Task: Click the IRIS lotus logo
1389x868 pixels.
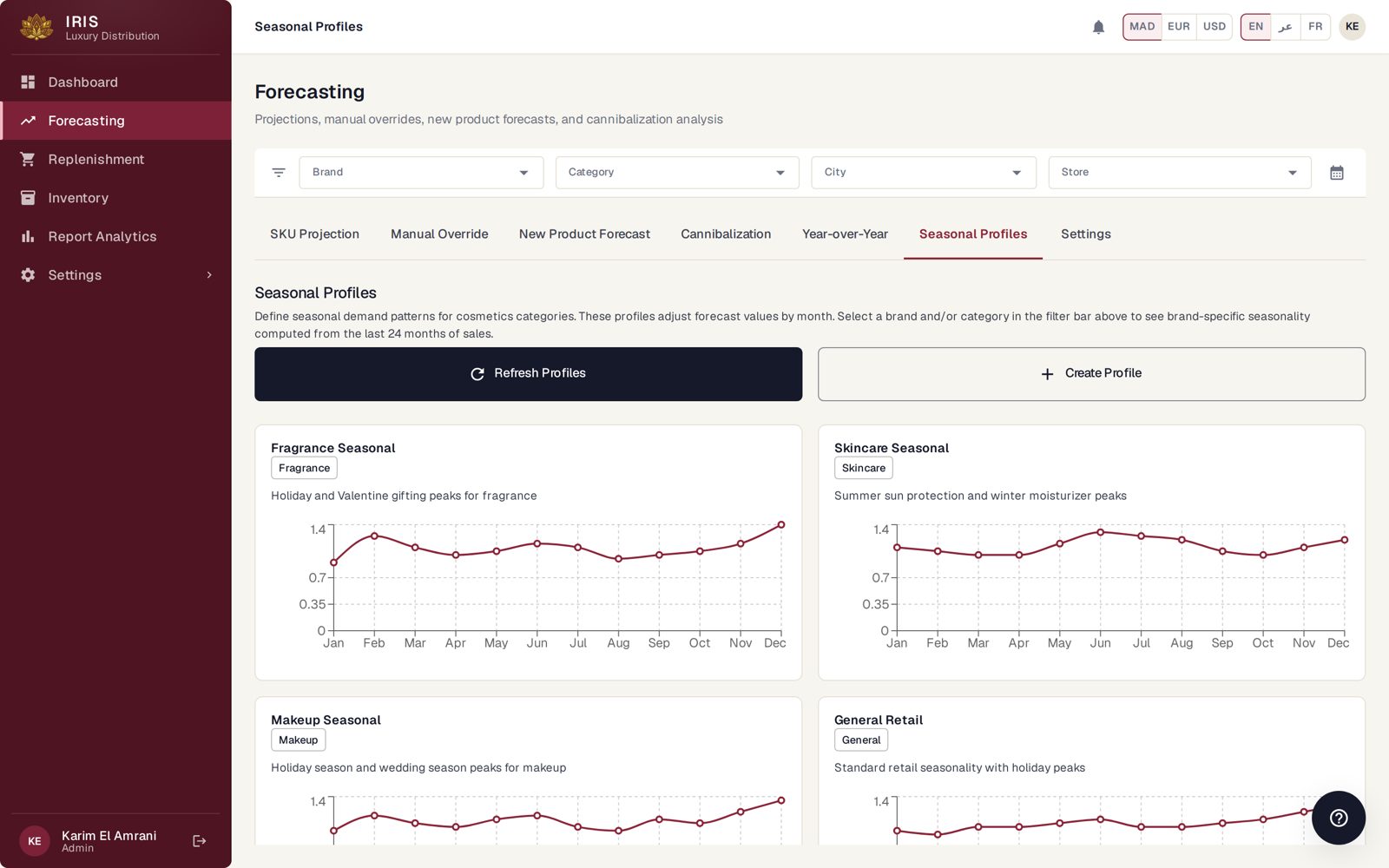Action: point(36,27)
